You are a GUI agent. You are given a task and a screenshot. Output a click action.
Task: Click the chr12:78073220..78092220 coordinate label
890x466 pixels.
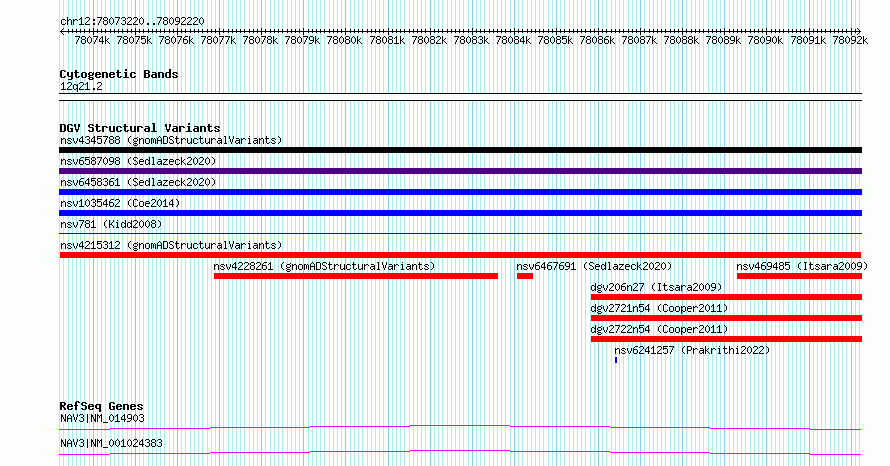click(x=132, y=21)
